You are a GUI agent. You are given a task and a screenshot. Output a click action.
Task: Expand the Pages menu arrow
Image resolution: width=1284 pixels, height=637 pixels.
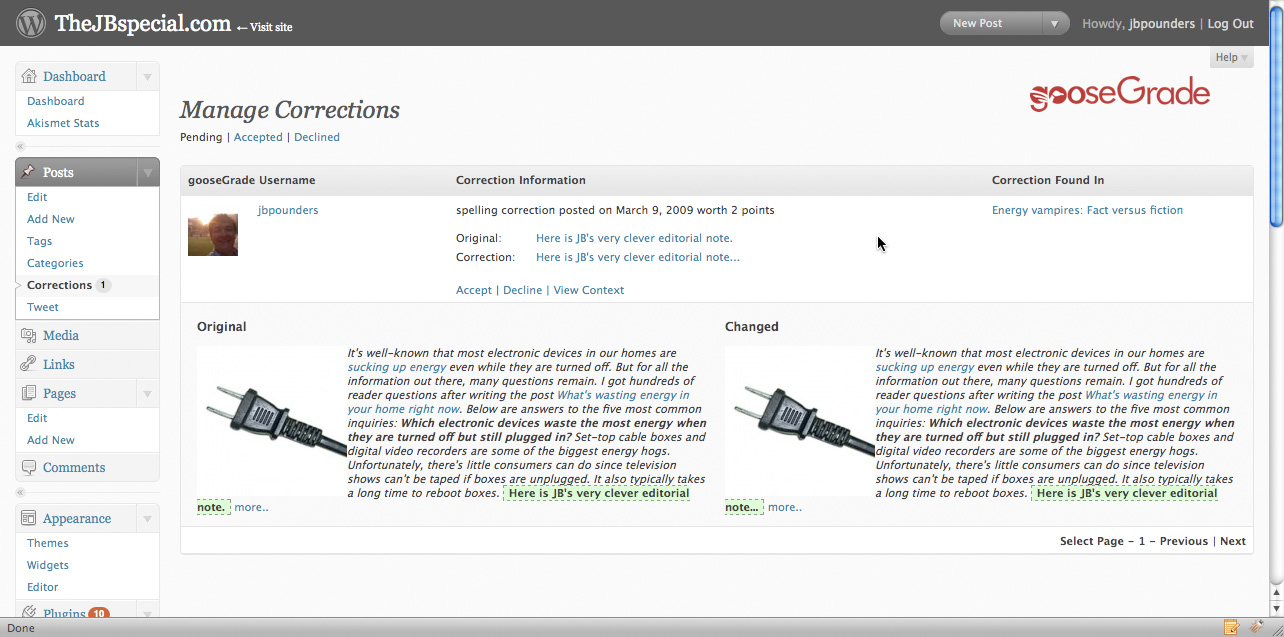pos(147,393)
